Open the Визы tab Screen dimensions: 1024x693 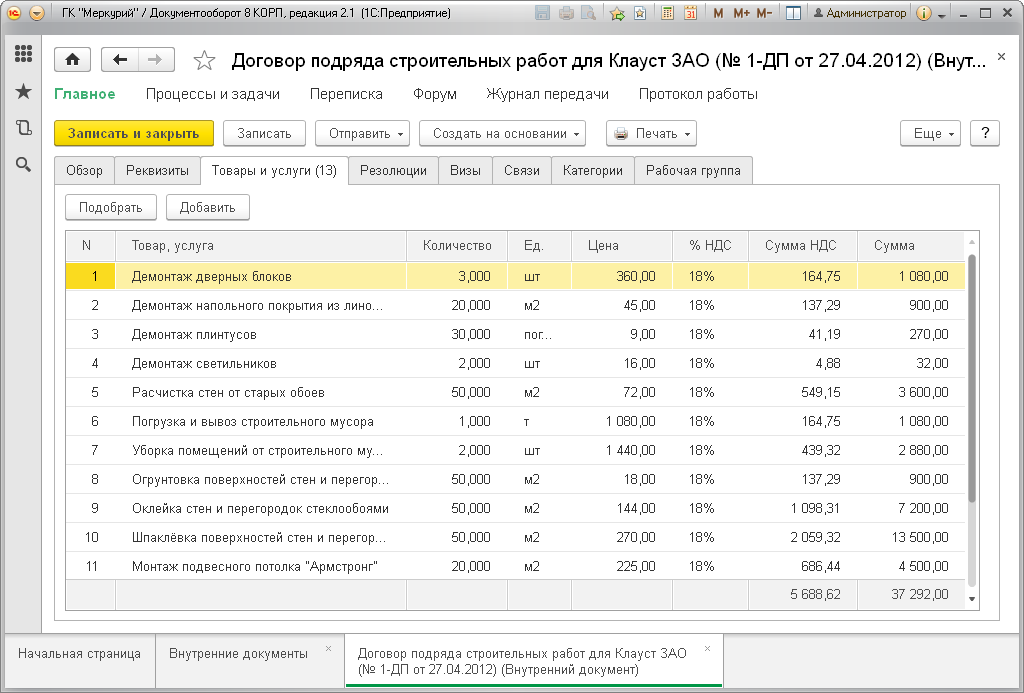(x=465, y=170)
